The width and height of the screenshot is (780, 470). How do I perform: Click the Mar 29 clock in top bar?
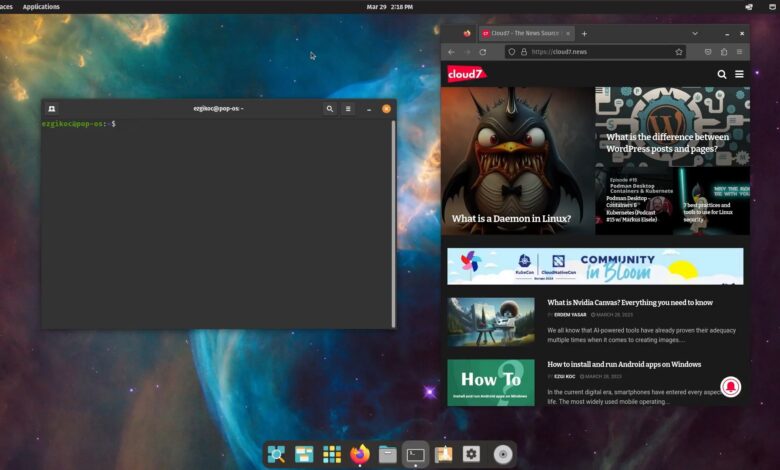[x=390, y=7]
